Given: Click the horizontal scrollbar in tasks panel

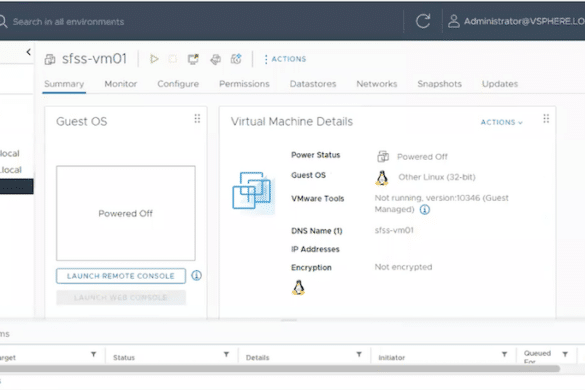Looking at the screenshot, I should [x=280, y=369].
